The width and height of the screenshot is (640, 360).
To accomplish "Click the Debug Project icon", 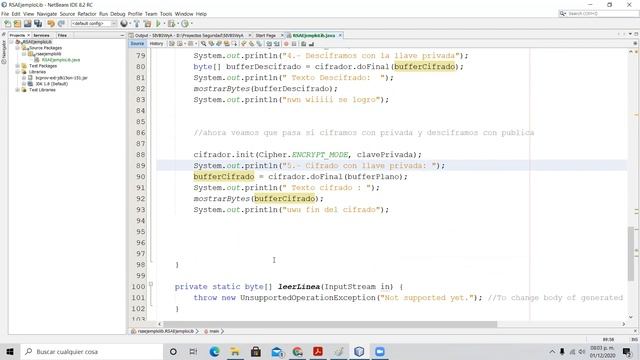I will tap(171, 24).
